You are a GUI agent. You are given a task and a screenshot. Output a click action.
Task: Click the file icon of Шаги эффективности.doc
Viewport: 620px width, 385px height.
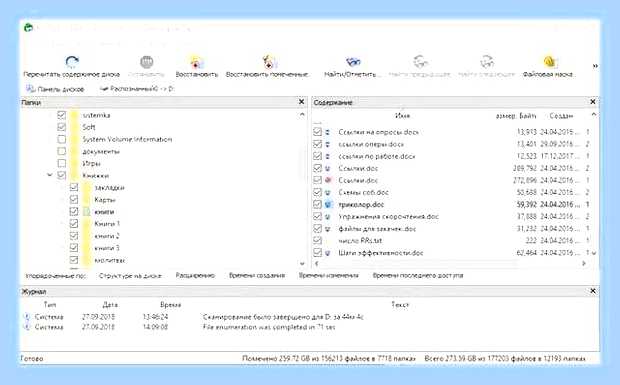coord(328,253)
